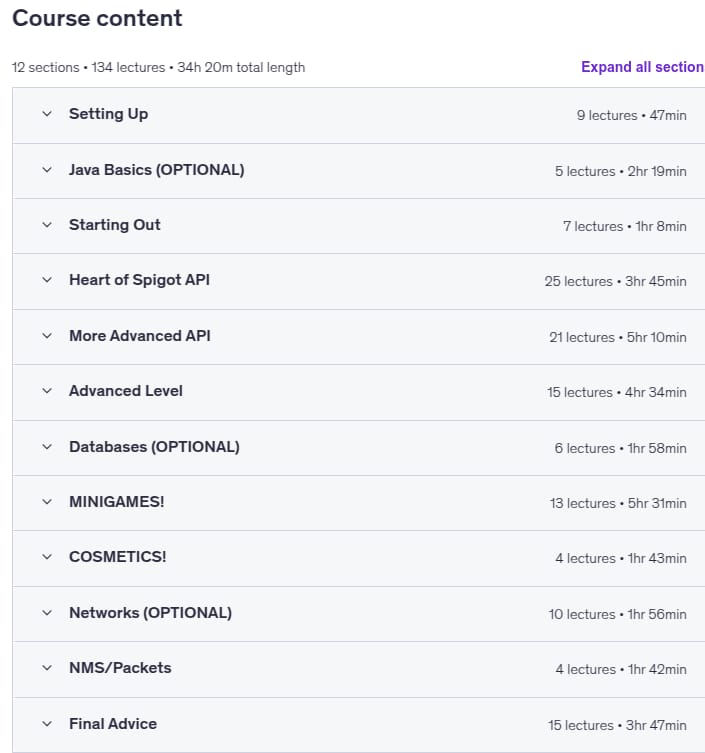Select the Final Advice section title
Viewport: 705px width, 753px height.
113,724
